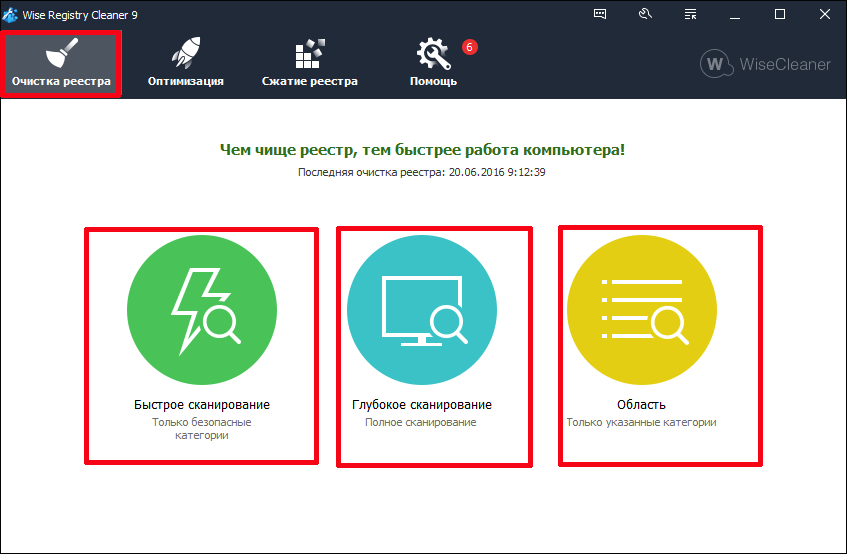Open the Очистка реестра broom tab

coord(62,63)
